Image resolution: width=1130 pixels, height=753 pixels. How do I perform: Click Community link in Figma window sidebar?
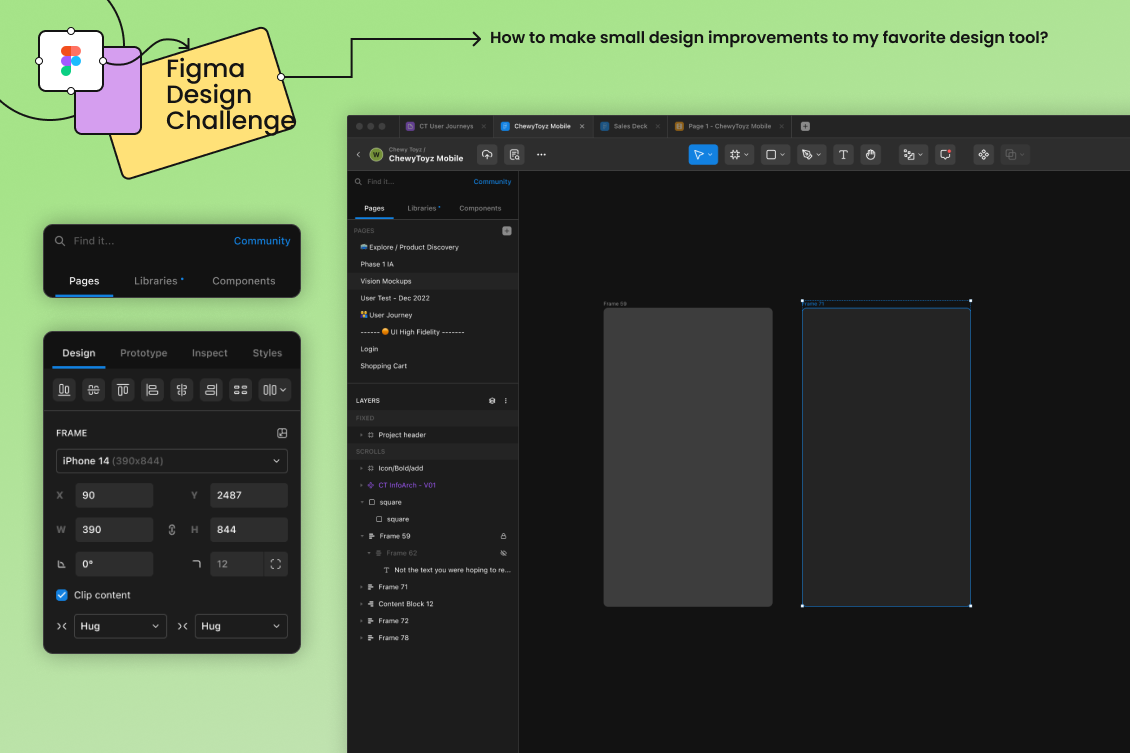(x=492, y=182)
